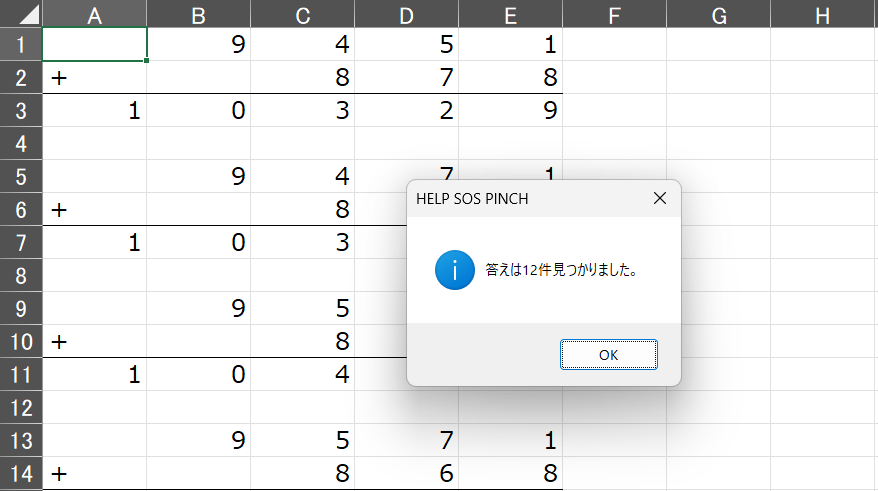
Task: Click the blue information icon
Action: click(455, 270)
